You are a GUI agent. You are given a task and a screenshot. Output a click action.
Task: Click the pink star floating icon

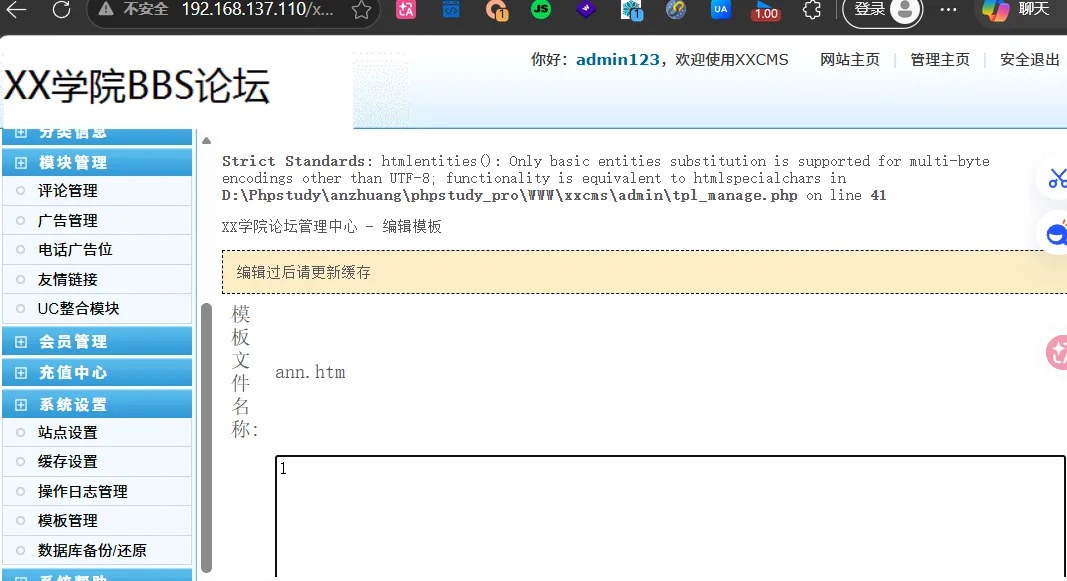[x=1057, y=352]
